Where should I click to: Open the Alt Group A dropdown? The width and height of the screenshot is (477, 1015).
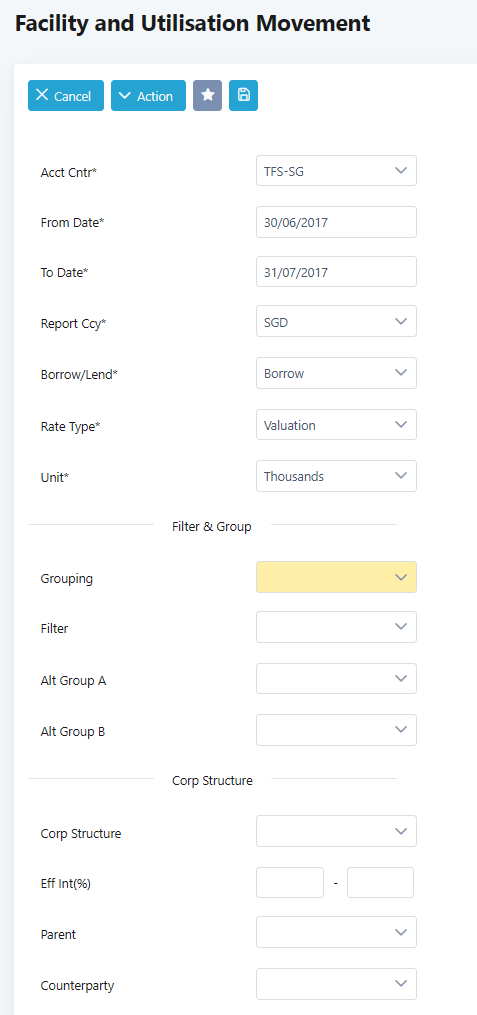(337, 678)
